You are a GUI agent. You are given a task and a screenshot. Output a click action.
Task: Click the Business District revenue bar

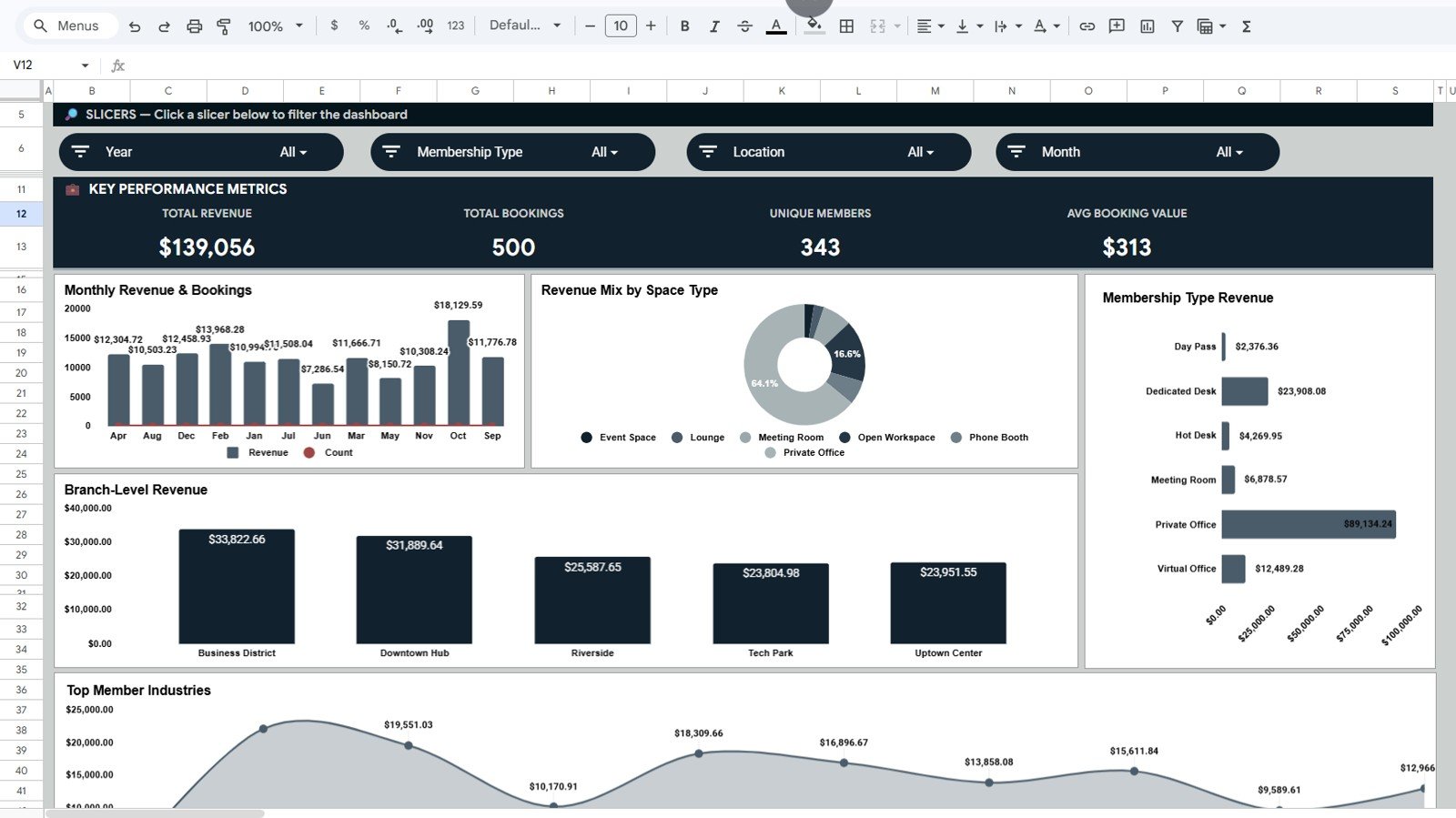pyautogui.click(x=237, y=587)
